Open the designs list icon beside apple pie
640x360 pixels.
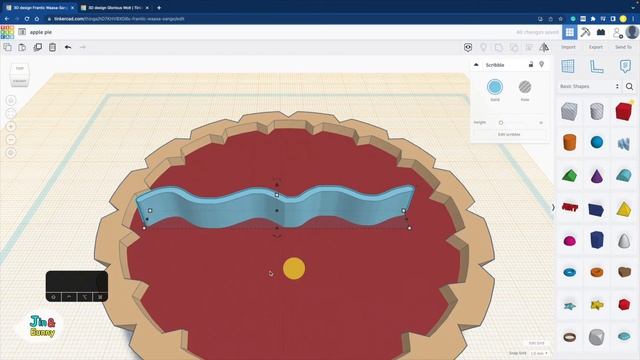[22, 32]
